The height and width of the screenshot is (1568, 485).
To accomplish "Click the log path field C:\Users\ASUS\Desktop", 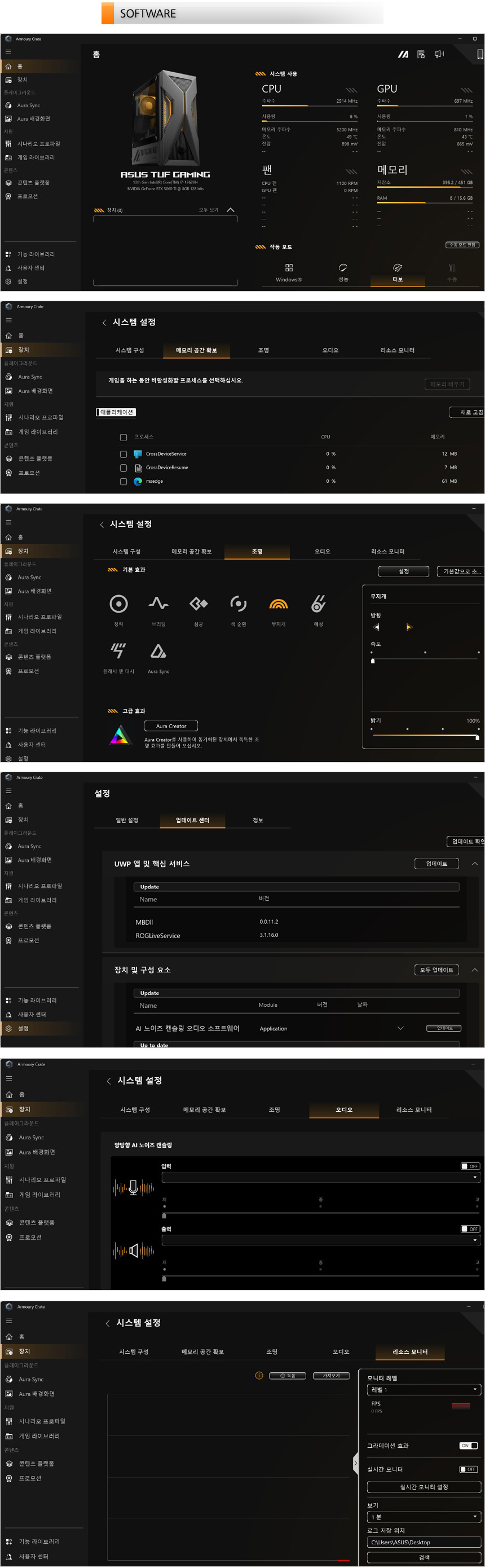I will (x=424, y=1542).
